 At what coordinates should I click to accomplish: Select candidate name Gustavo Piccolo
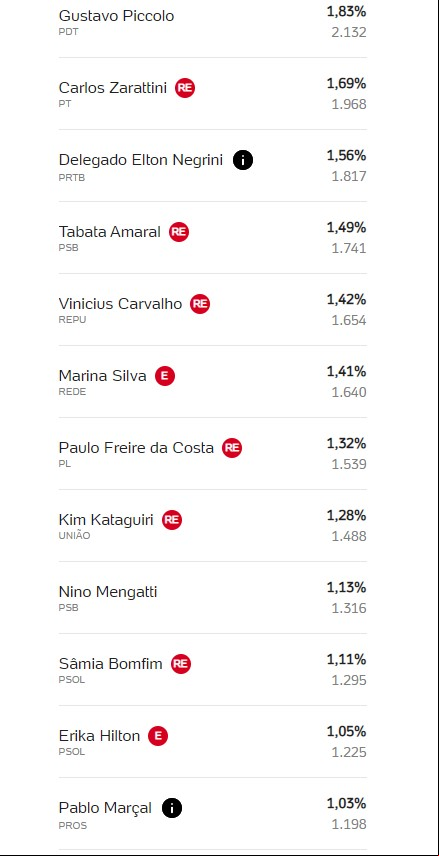point(116,16)
